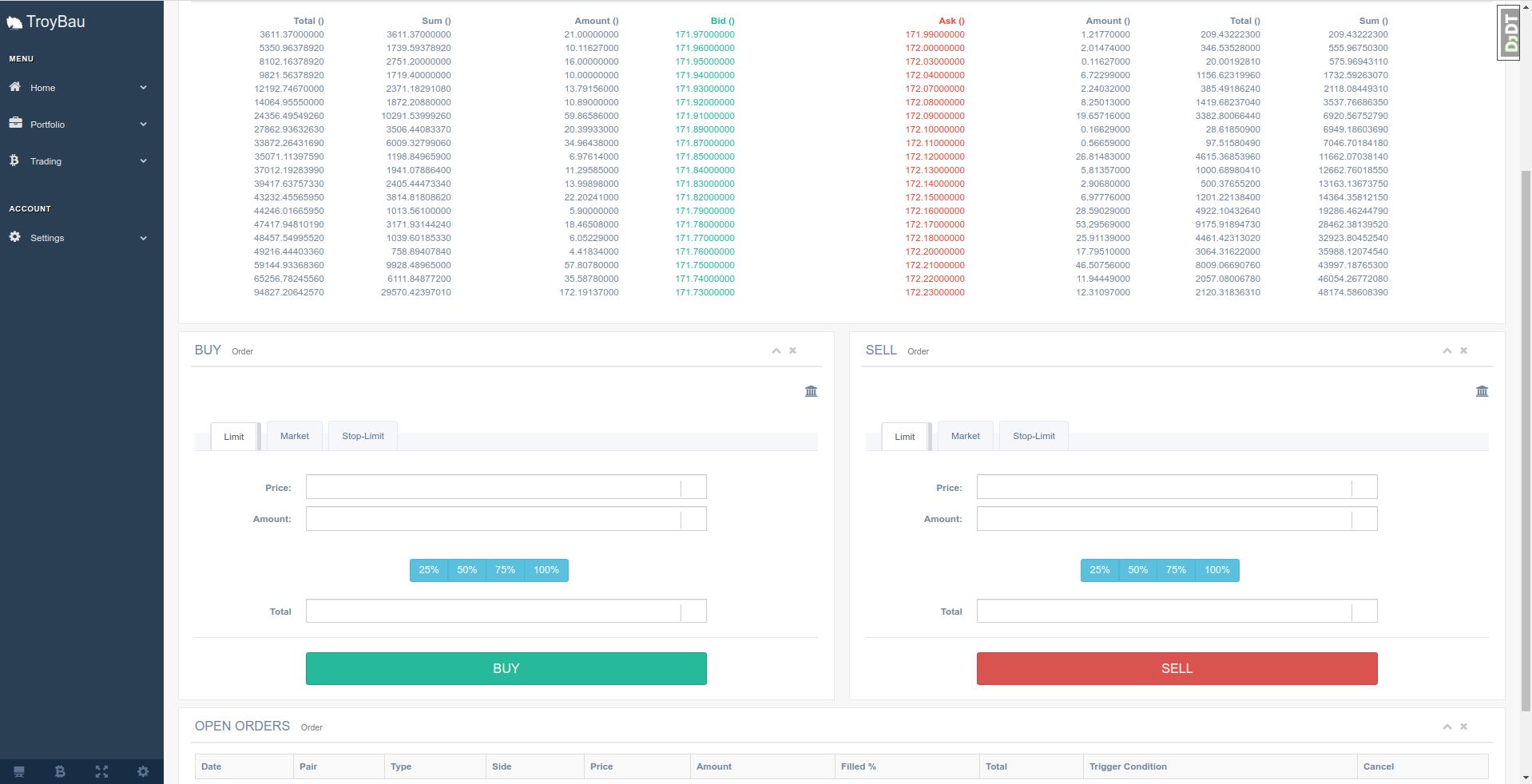This screenshot has height=784, width=1532.
Task: Choose 100% in the BUY panel
Action: [546, 570]
